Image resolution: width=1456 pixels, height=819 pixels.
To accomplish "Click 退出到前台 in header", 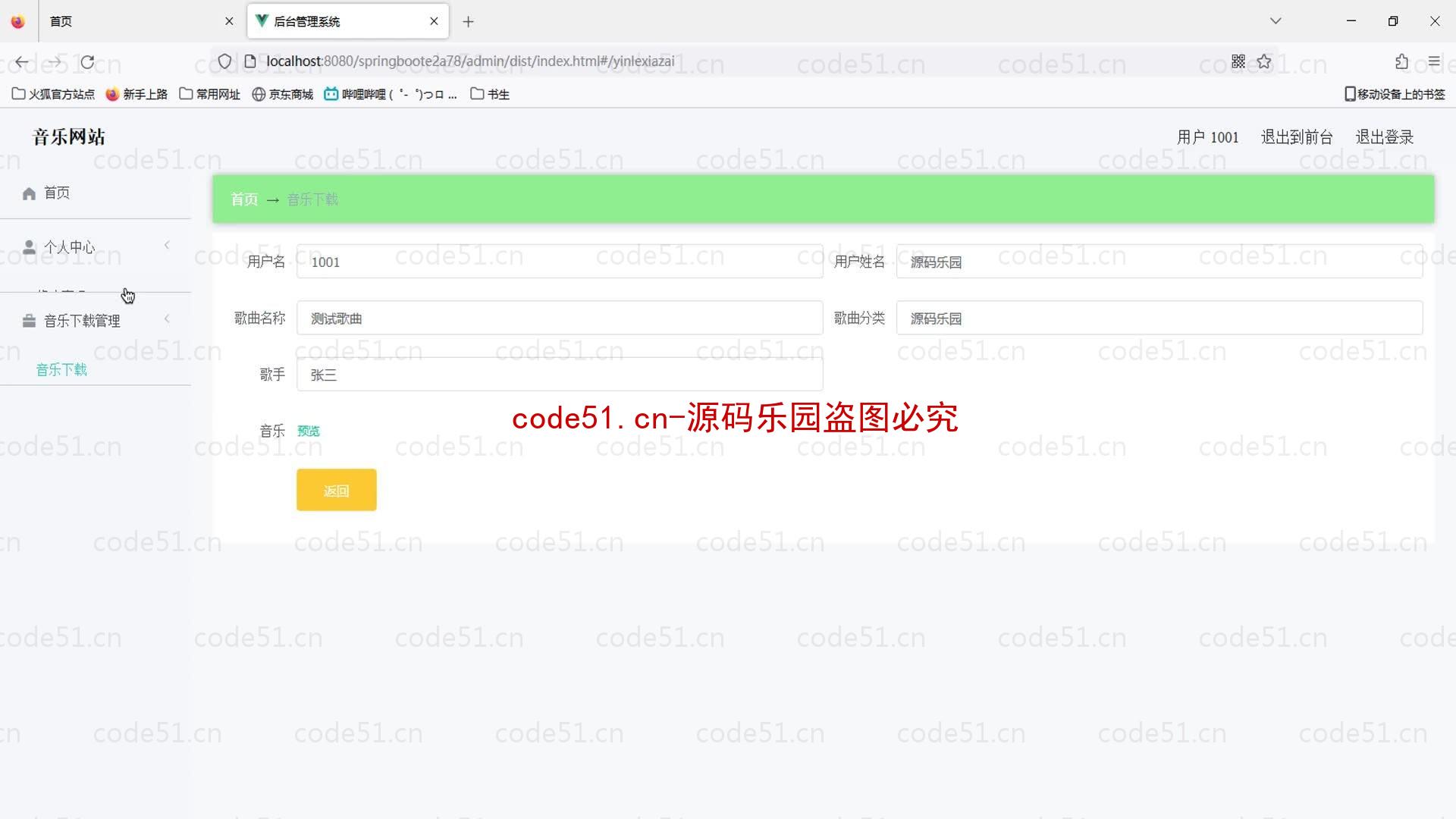I will (1297, 137).
